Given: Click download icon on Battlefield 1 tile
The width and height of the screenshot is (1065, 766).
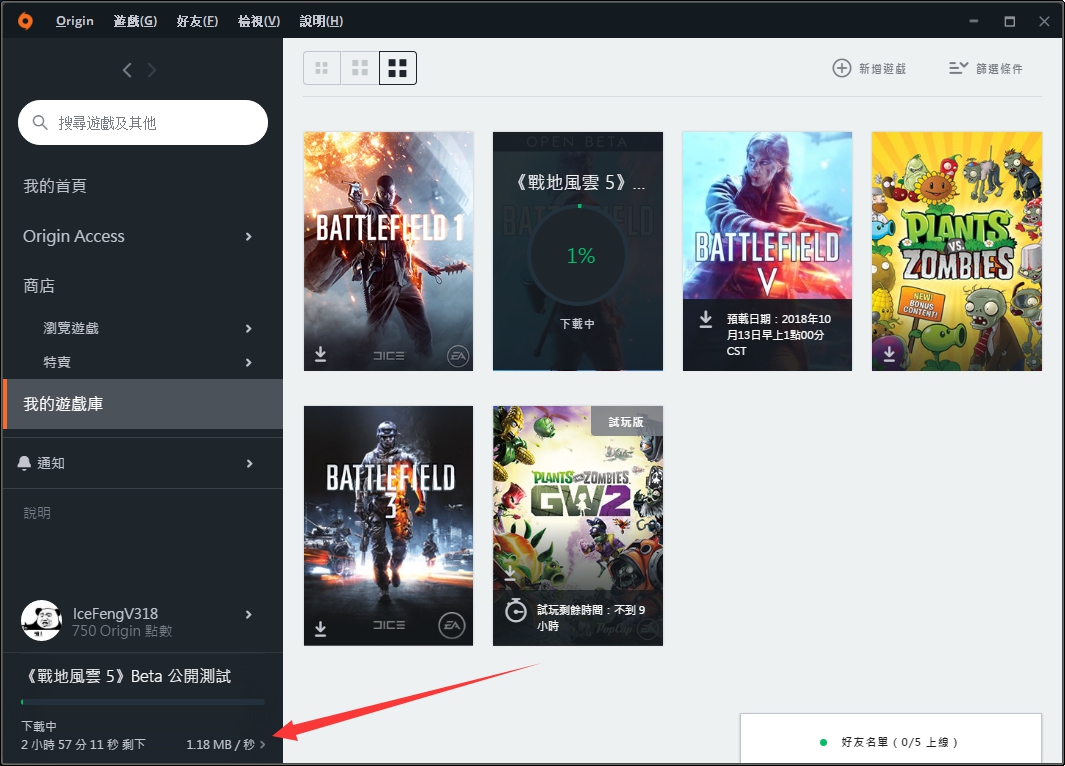Looking at the screenshot, I should 321,354.
